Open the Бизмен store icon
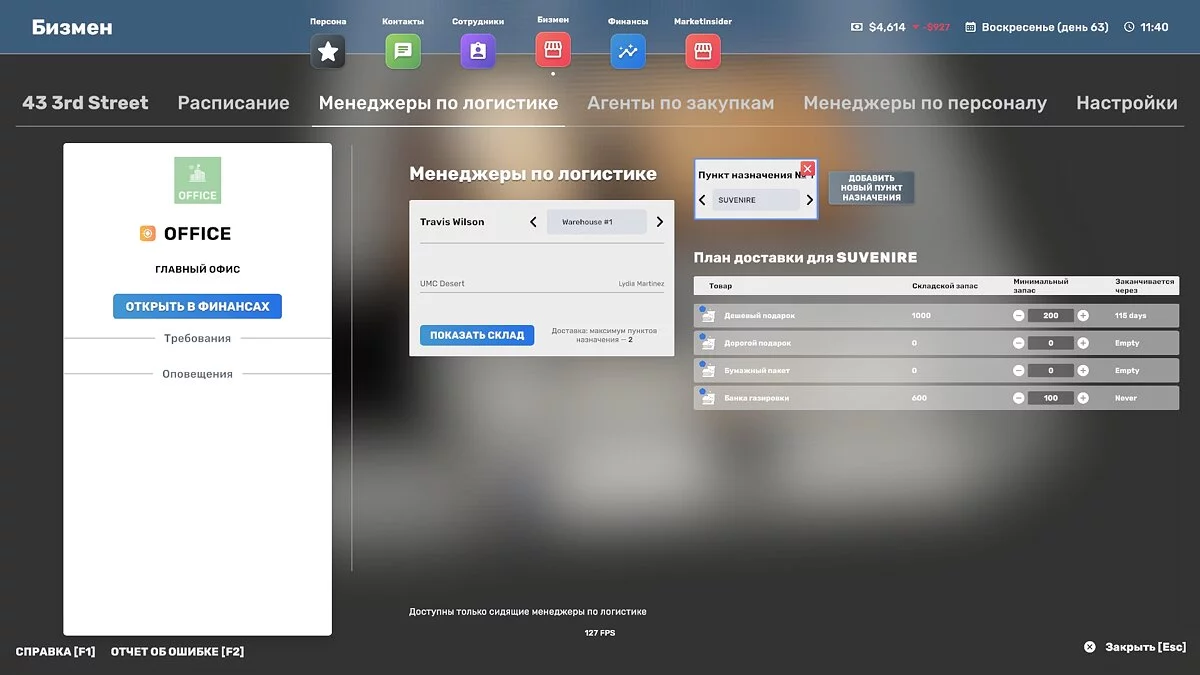 (x=553, y=49)
